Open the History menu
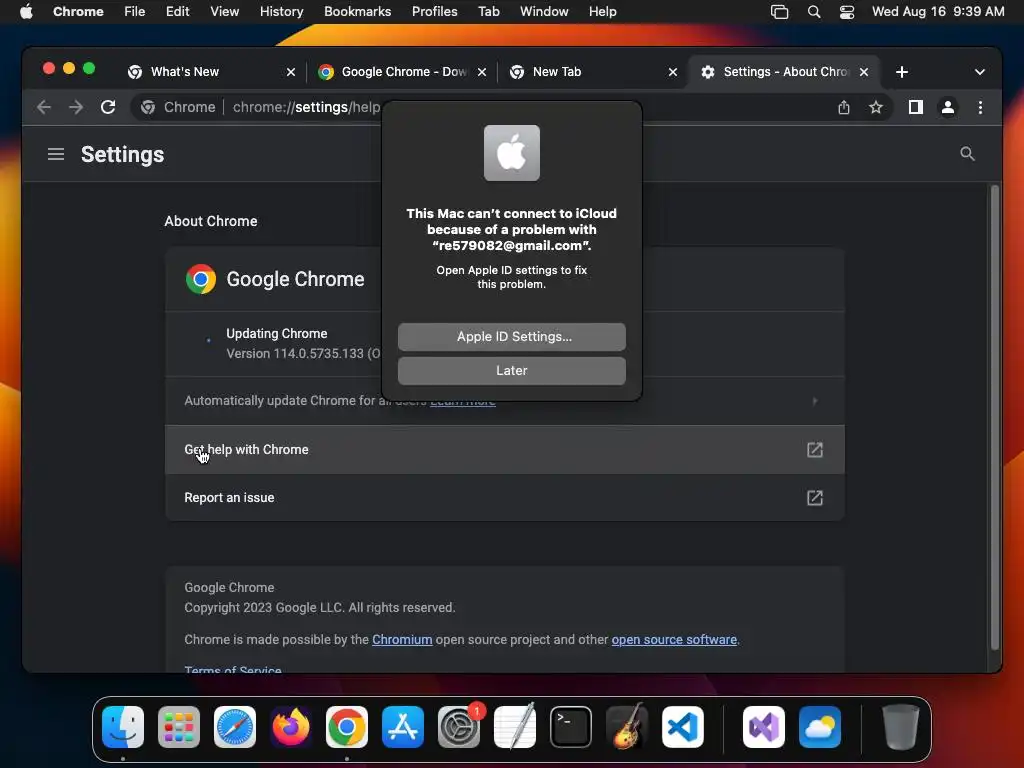Screen dimensions: 1024x768 [x=281, y=12]
